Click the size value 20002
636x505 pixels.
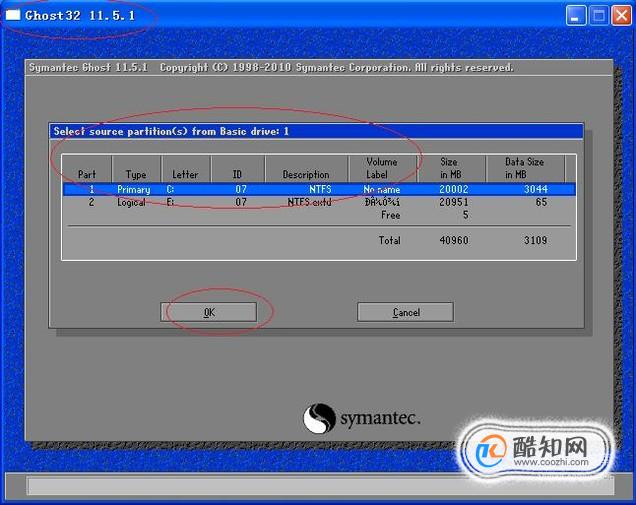pos(453,189)
